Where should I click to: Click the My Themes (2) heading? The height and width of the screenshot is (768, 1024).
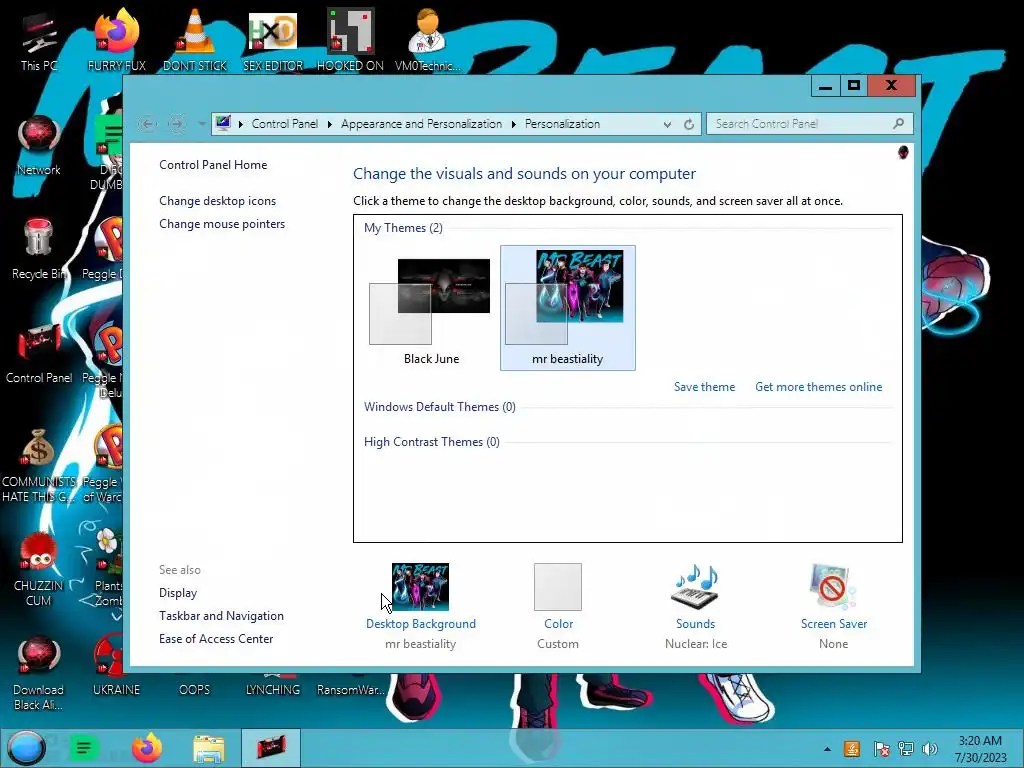(x=403, y=228)
